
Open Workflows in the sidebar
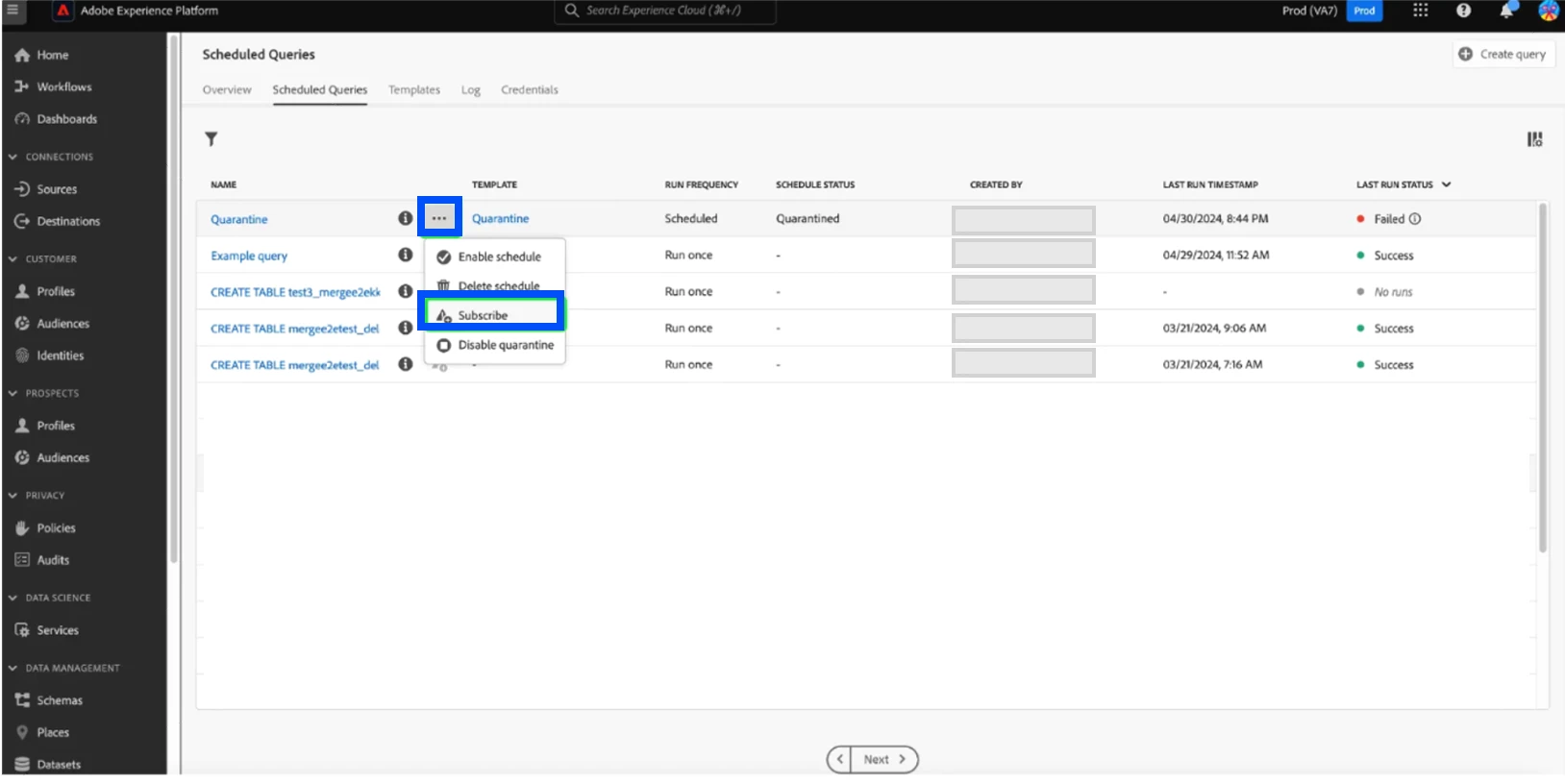(53, 86)
